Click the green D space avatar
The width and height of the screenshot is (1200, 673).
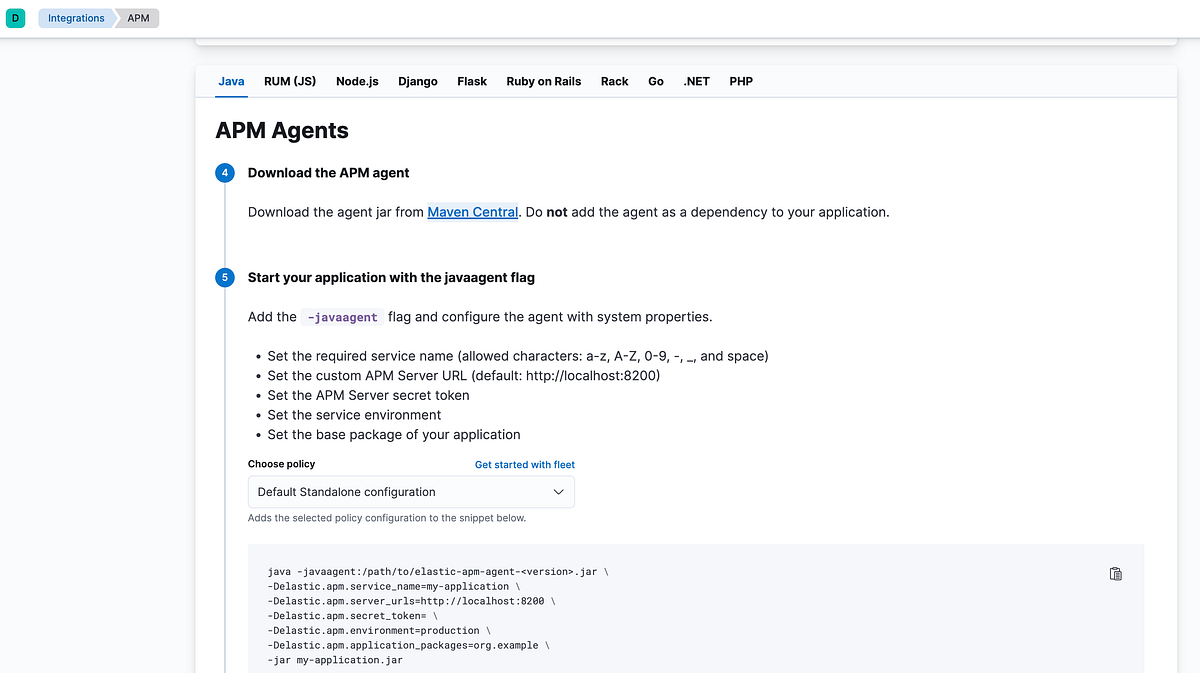click(15, 18)
